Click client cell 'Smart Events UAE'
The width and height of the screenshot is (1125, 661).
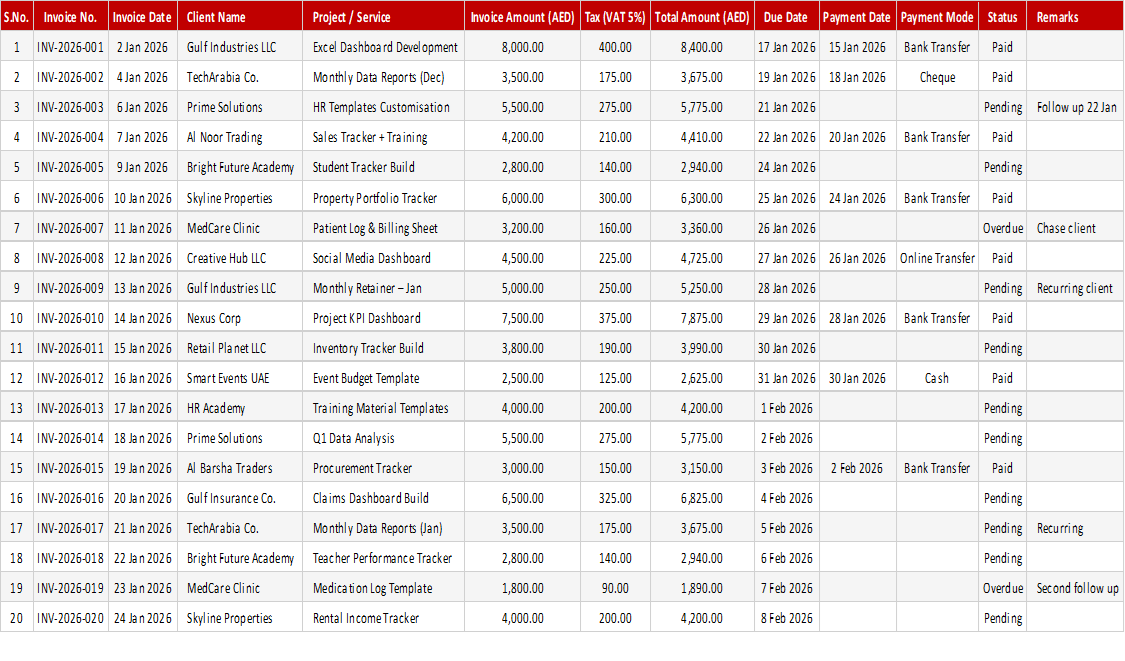(x=240, y=378)
